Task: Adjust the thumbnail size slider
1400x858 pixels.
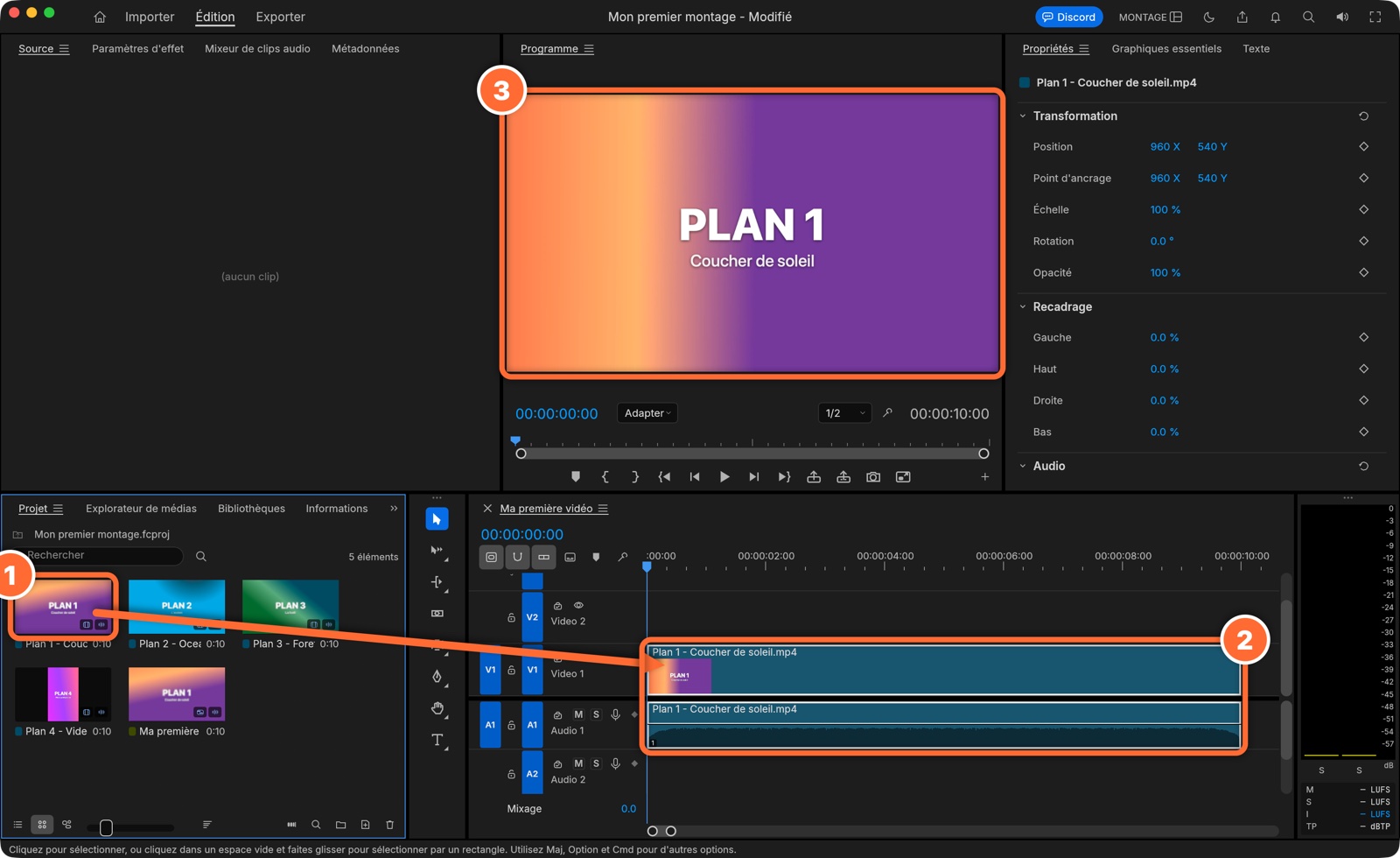Action: click(x=106, y=827)
